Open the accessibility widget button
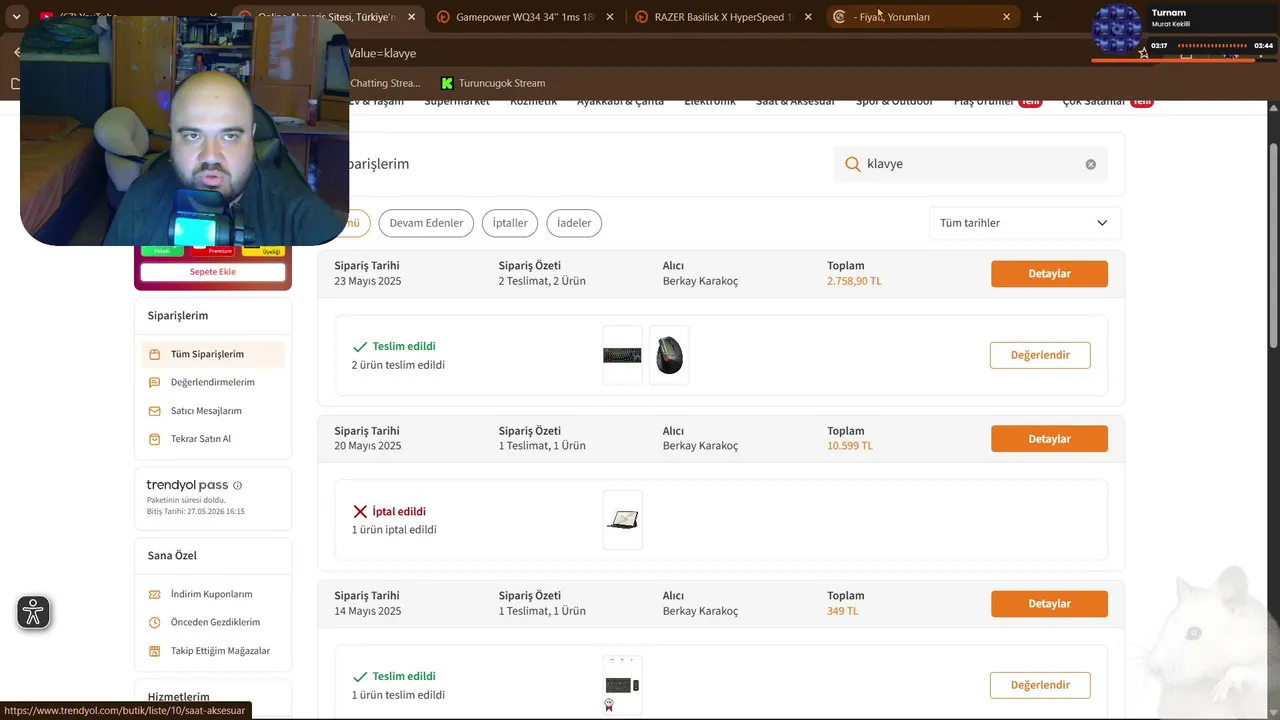Screen dimensions: 1280x720 pos(33,612)
